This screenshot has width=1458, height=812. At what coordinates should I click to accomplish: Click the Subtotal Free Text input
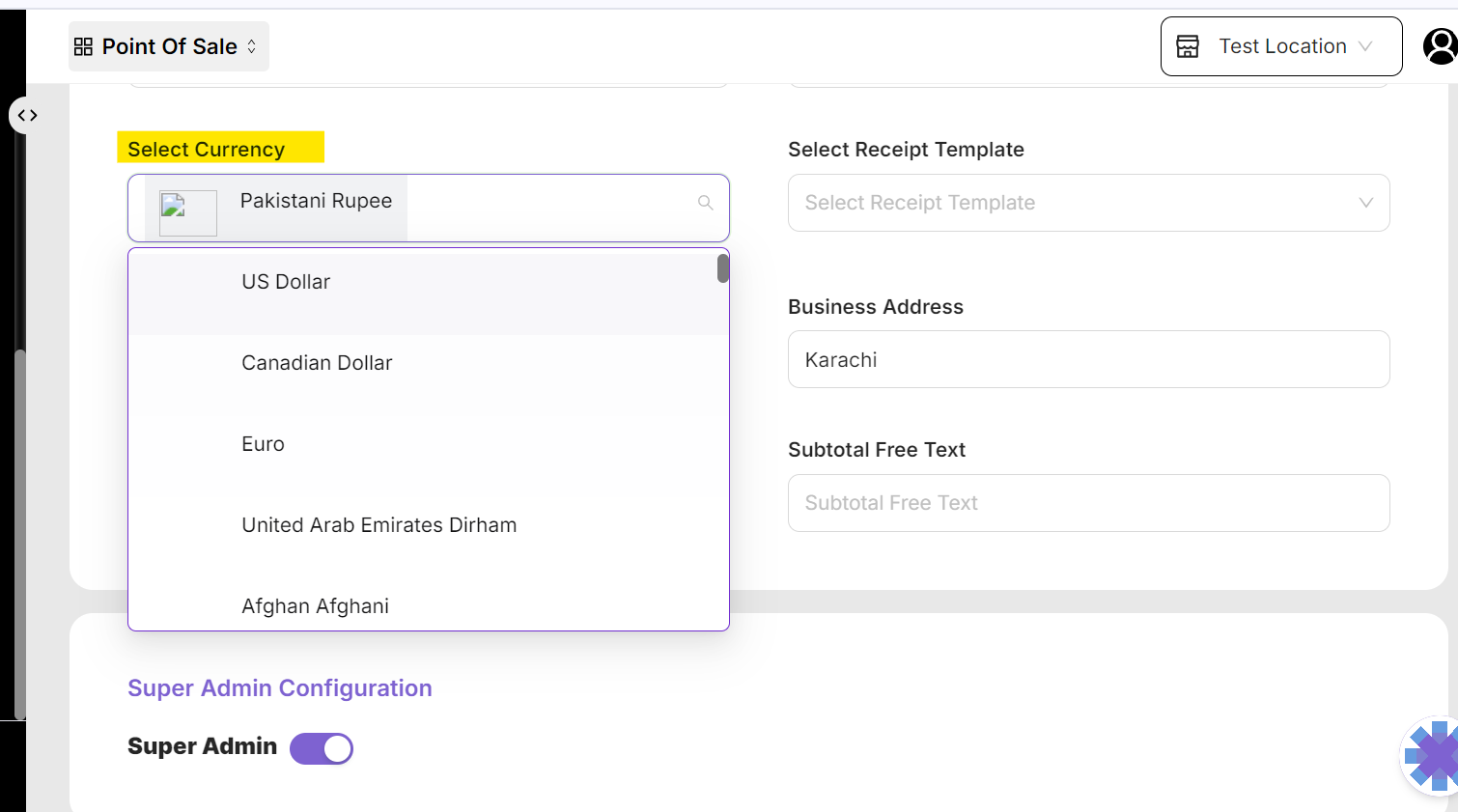1088,503
